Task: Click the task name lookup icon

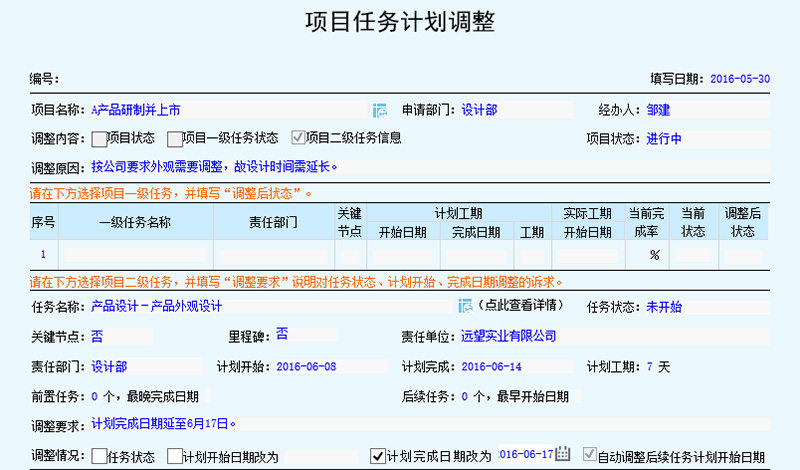Action: pos(465,305)
